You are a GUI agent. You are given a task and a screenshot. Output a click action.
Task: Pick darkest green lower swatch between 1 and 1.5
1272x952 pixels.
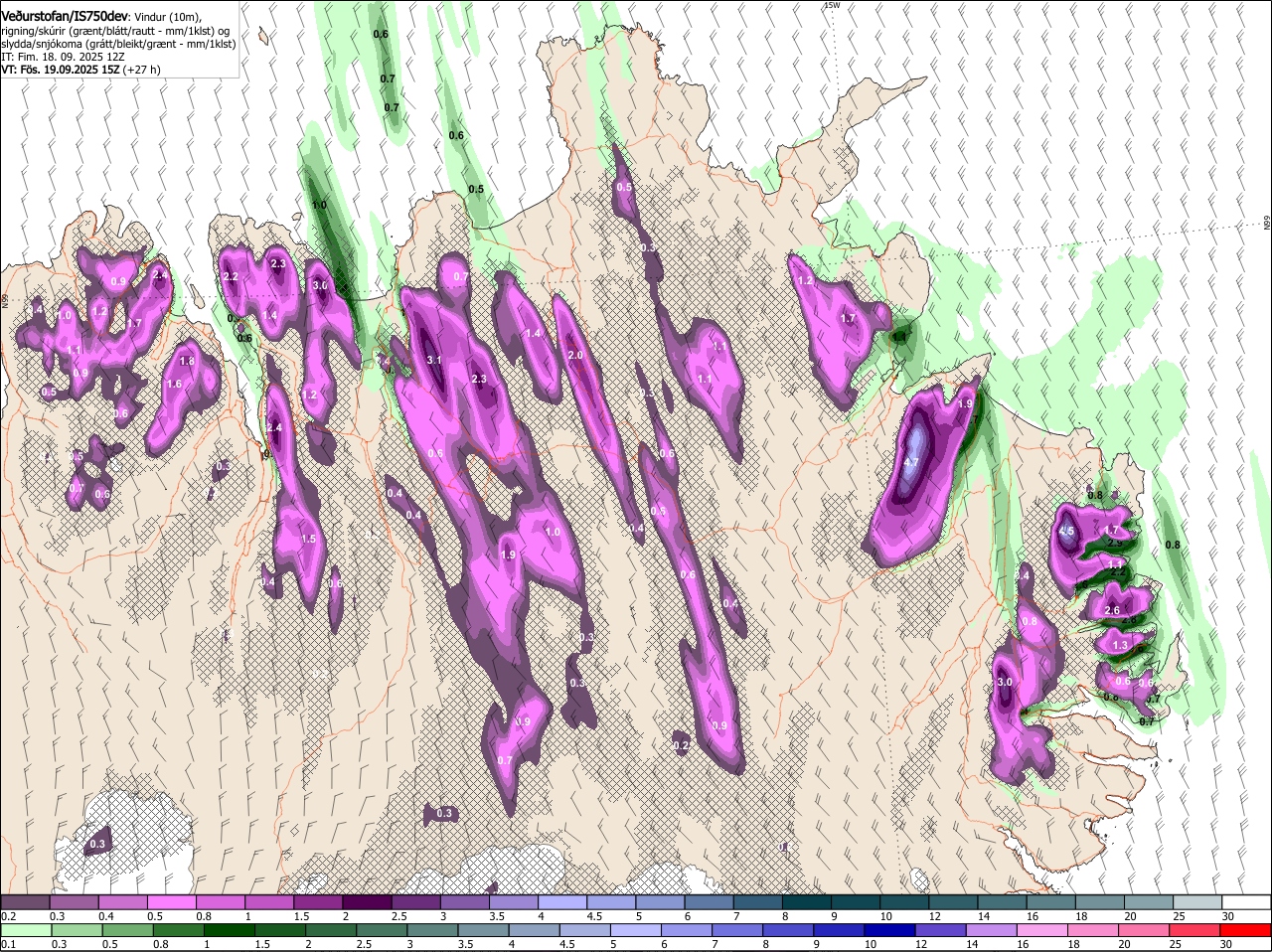231,930
